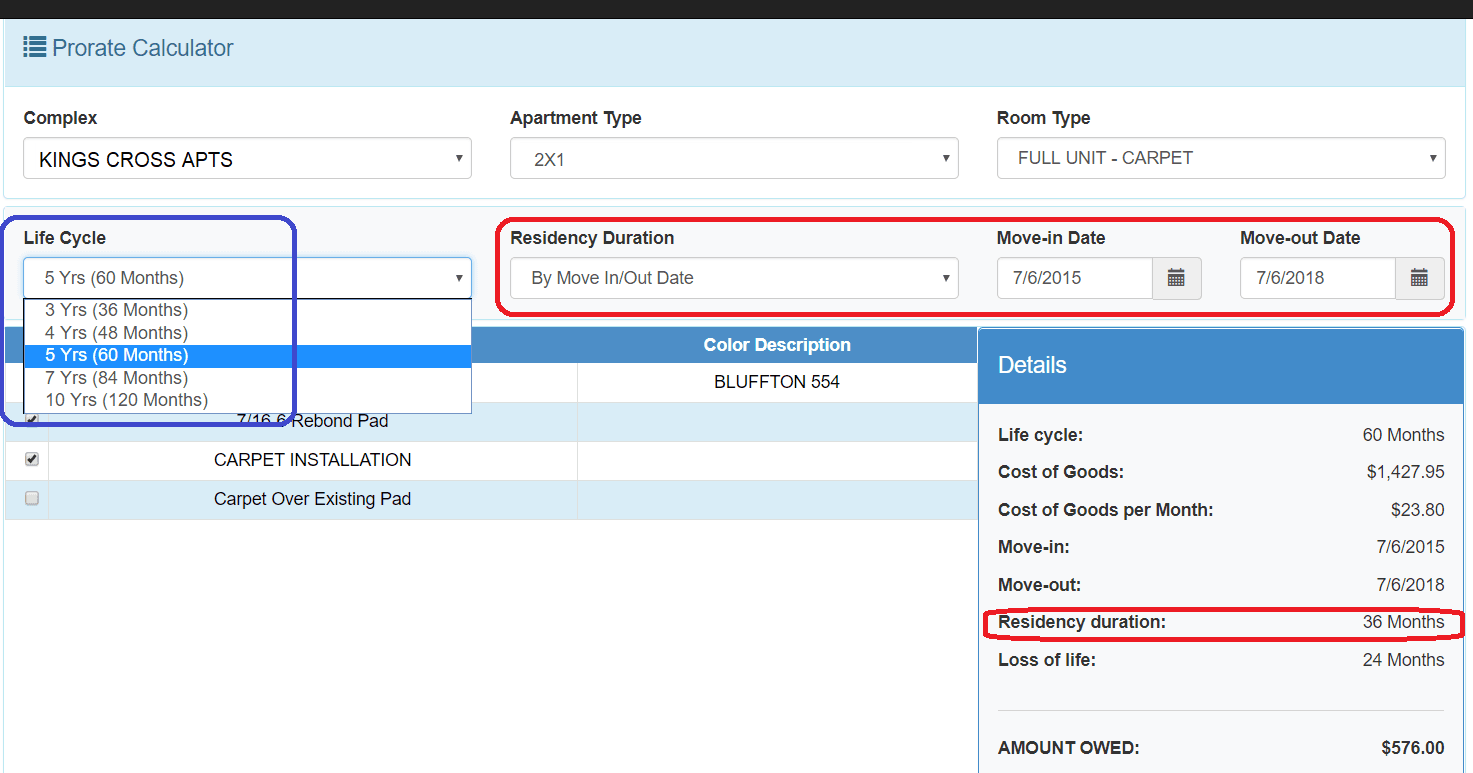Open the Apartment Type dropdown showing 2X1
This screenshot has width=1473, height=773.
pos(734,158)
